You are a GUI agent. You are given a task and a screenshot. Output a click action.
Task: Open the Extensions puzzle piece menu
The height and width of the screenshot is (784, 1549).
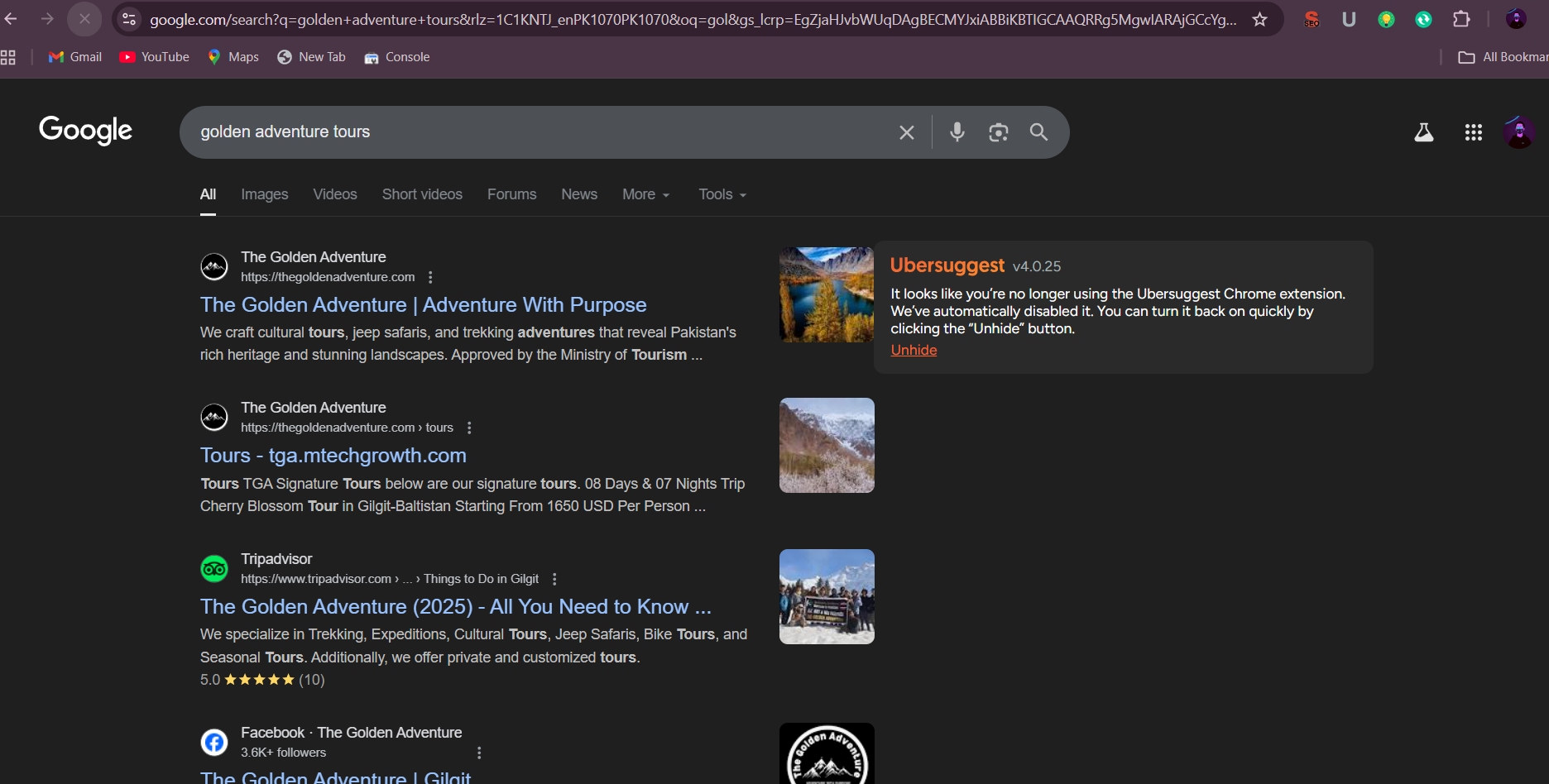(x=1461, y=19)
